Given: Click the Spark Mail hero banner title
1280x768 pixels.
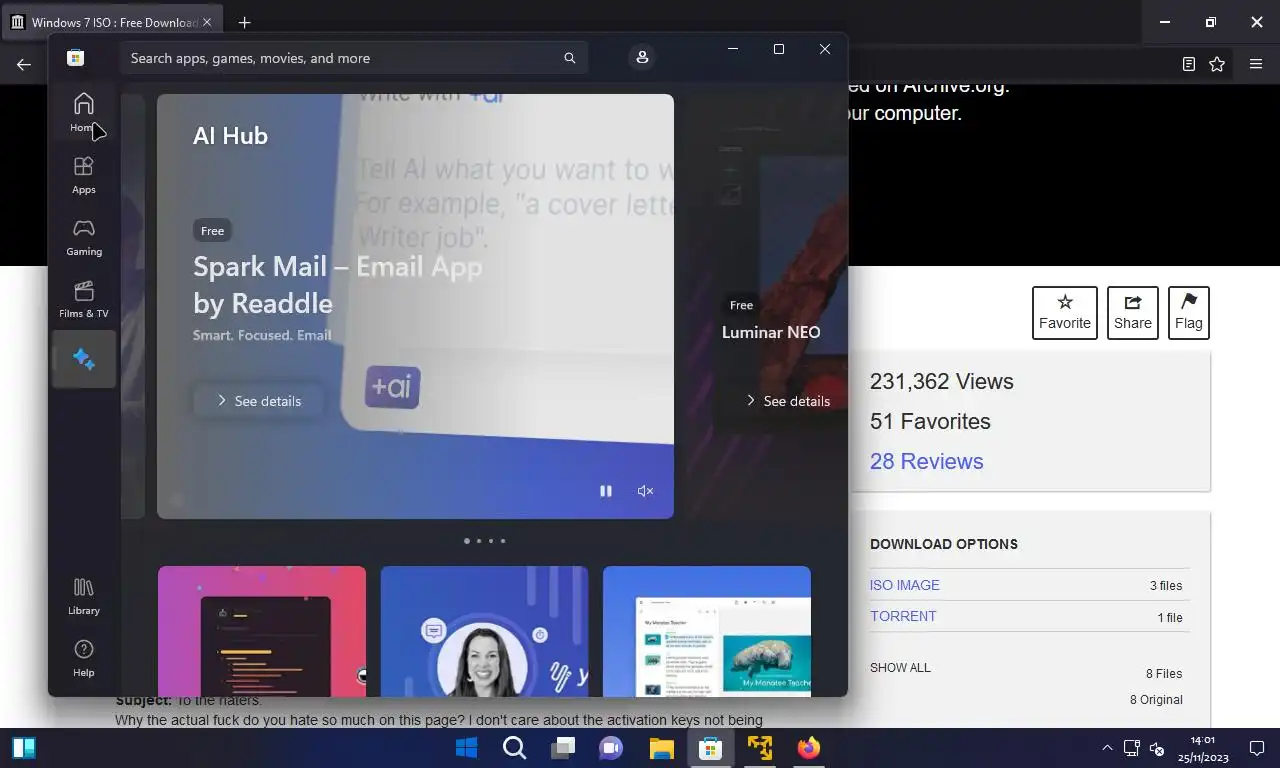Looking at the screenshot, I should coord(338,284).
